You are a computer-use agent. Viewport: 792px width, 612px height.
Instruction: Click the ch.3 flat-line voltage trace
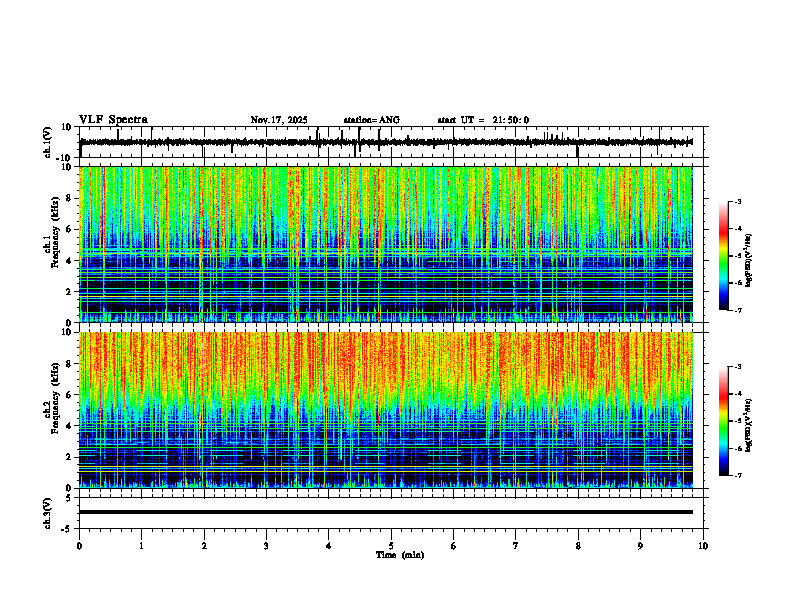[x=386, y=512]
